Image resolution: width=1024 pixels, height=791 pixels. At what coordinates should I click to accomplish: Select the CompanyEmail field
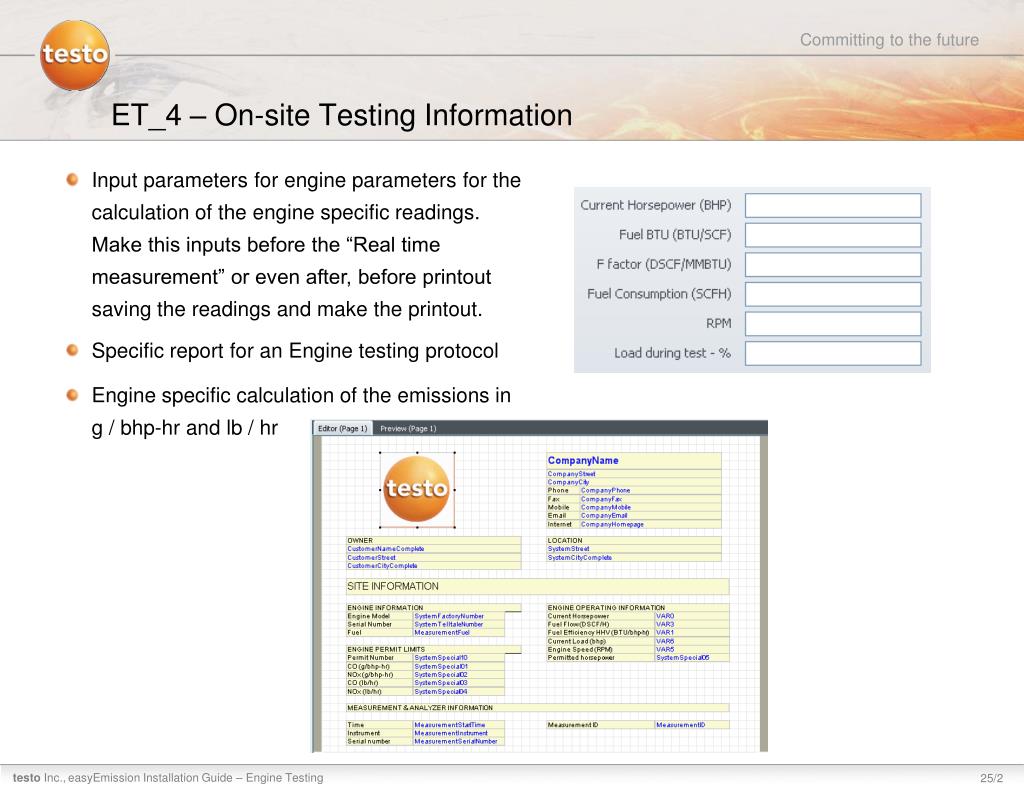point(650,515)
